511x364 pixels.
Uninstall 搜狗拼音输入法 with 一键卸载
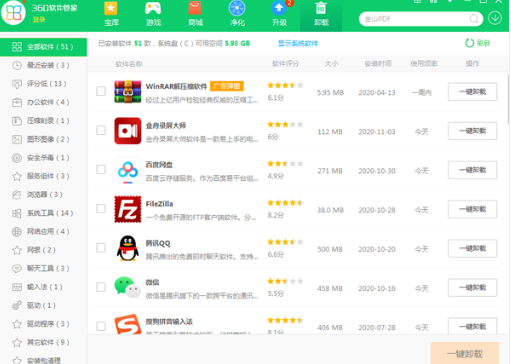[472, 326]
